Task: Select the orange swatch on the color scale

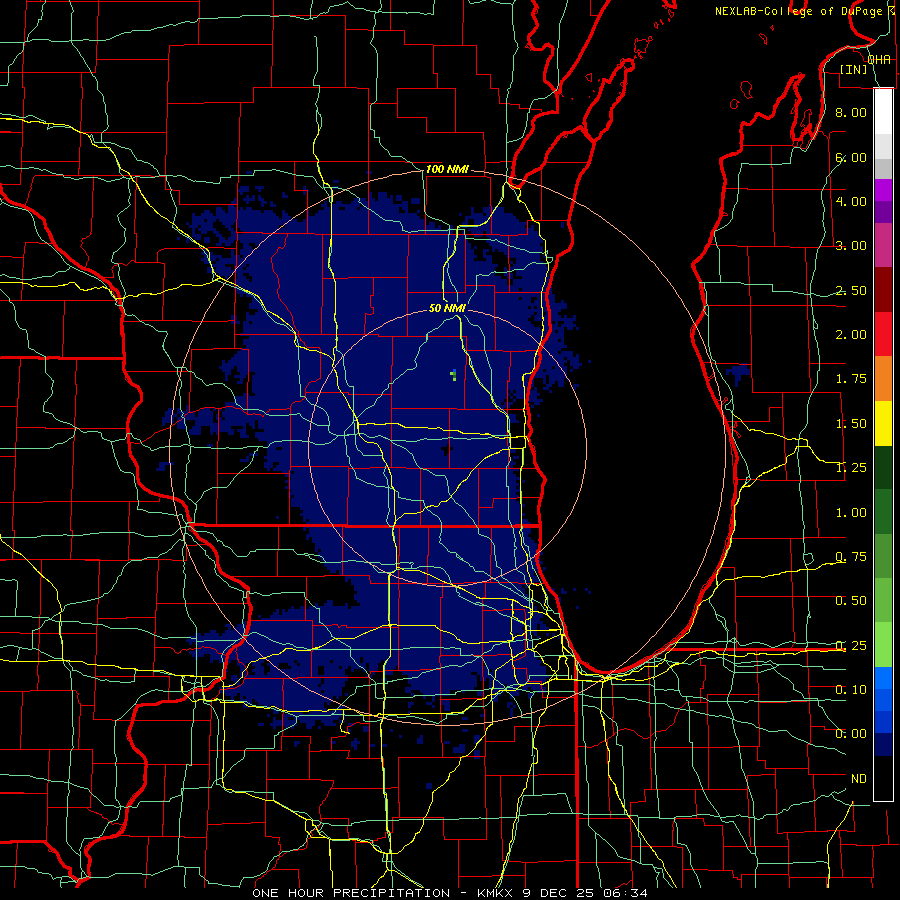Action: 883,379
